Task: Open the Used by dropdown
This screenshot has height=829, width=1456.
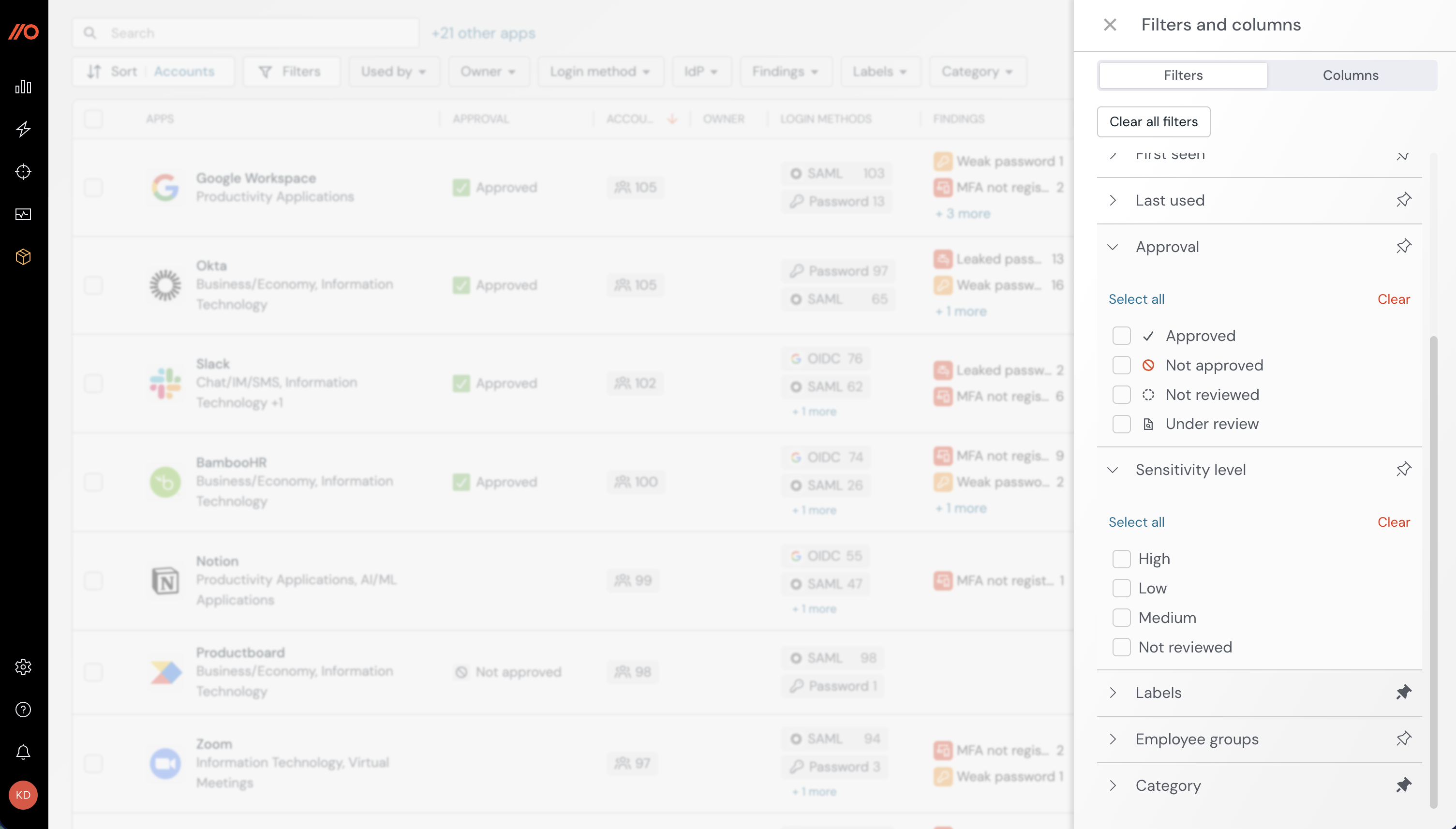Action: [x=394, y=72]
